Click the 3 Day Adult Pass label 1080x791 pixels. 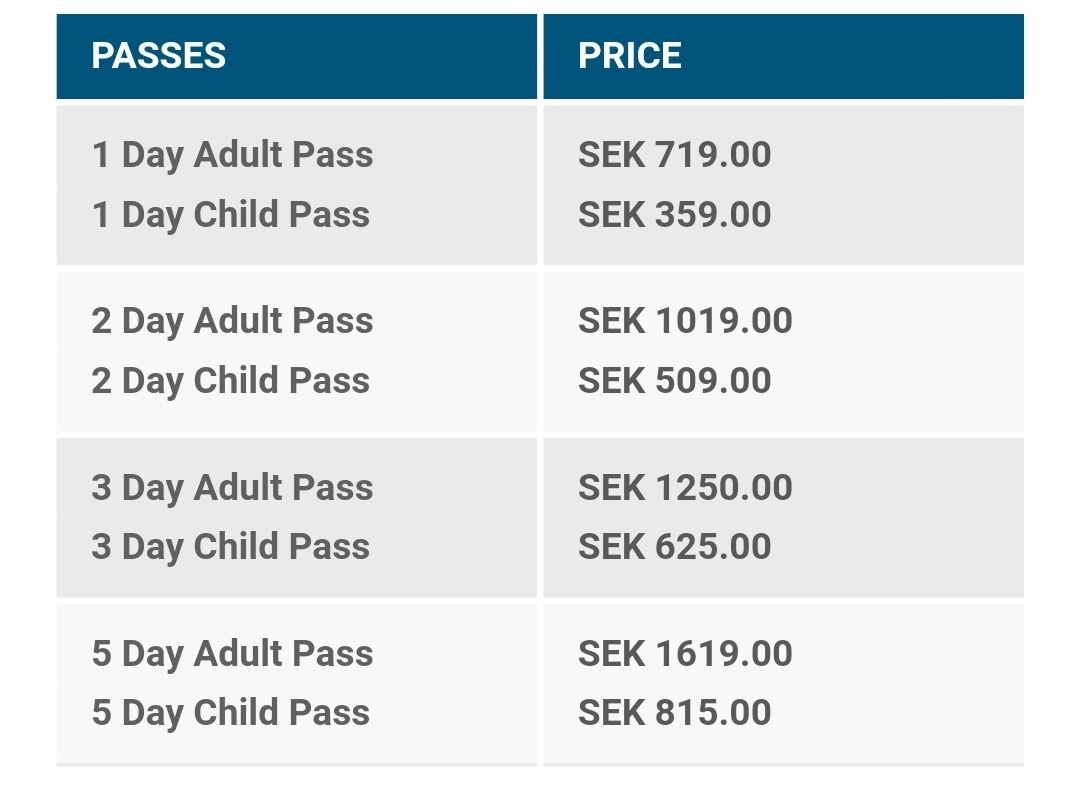click(x=232, y=488)
